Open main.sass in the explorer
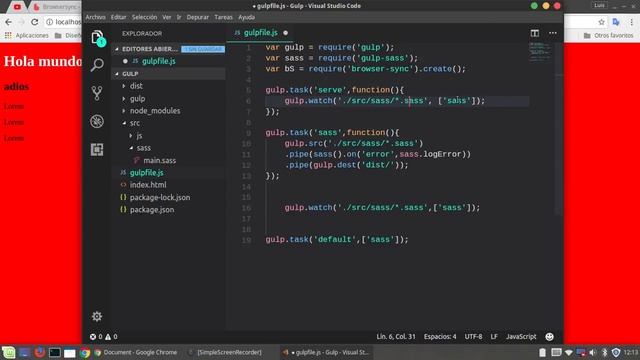 pyautogui.click(x=159, y=160)
